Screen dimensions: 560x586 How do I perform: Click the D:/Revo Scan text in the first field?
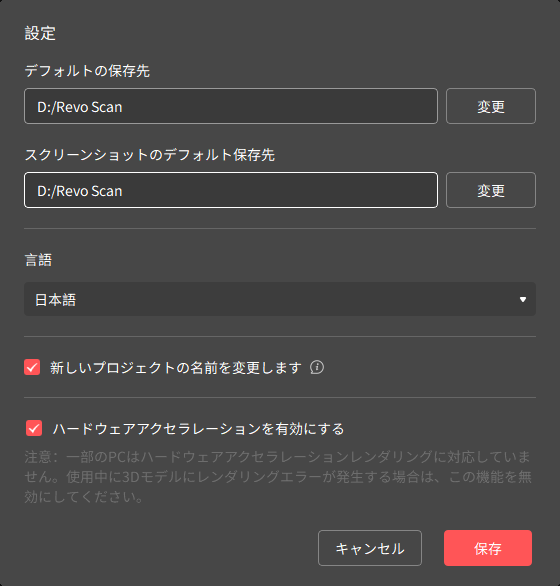click(x=80, y=107)
